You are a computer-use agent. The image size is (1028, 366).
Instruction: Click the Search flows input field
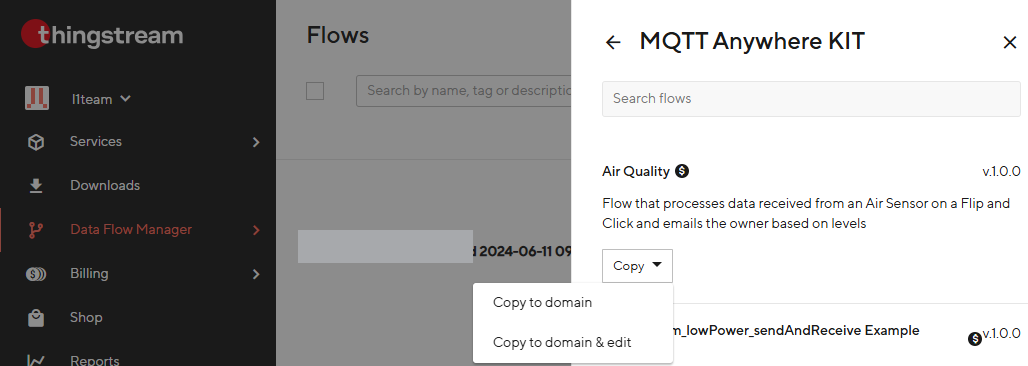coord(811,98)
